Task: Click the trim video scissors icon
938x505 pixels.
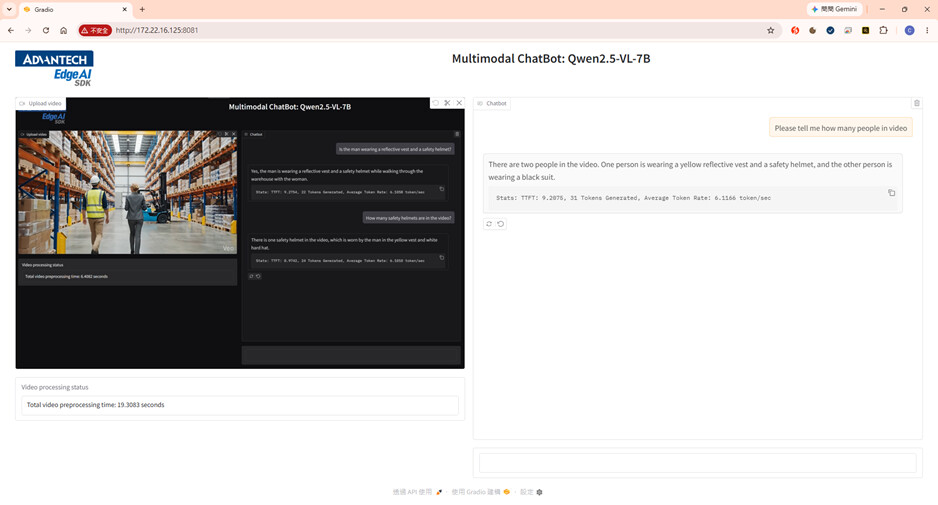Action: [447, 103]
